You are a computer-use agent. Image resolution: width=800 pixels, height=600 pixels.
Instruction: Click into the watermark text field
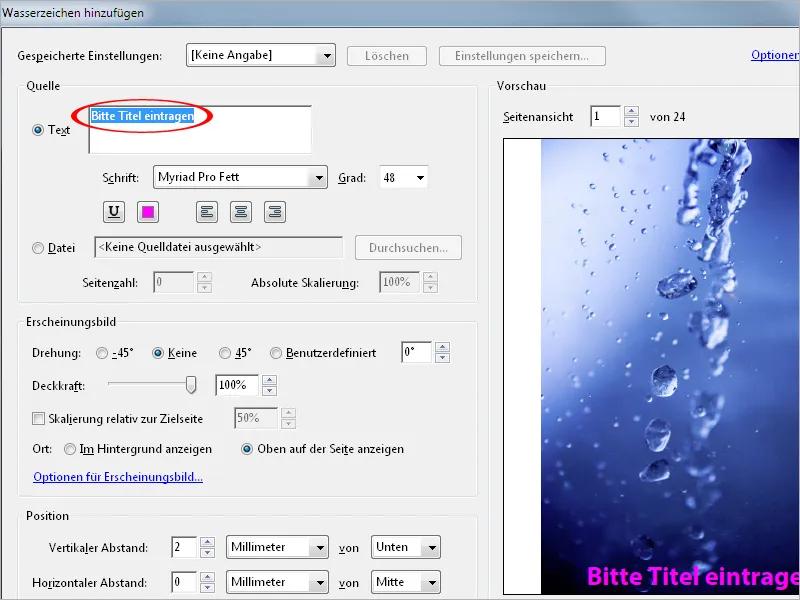coord(200,130)
